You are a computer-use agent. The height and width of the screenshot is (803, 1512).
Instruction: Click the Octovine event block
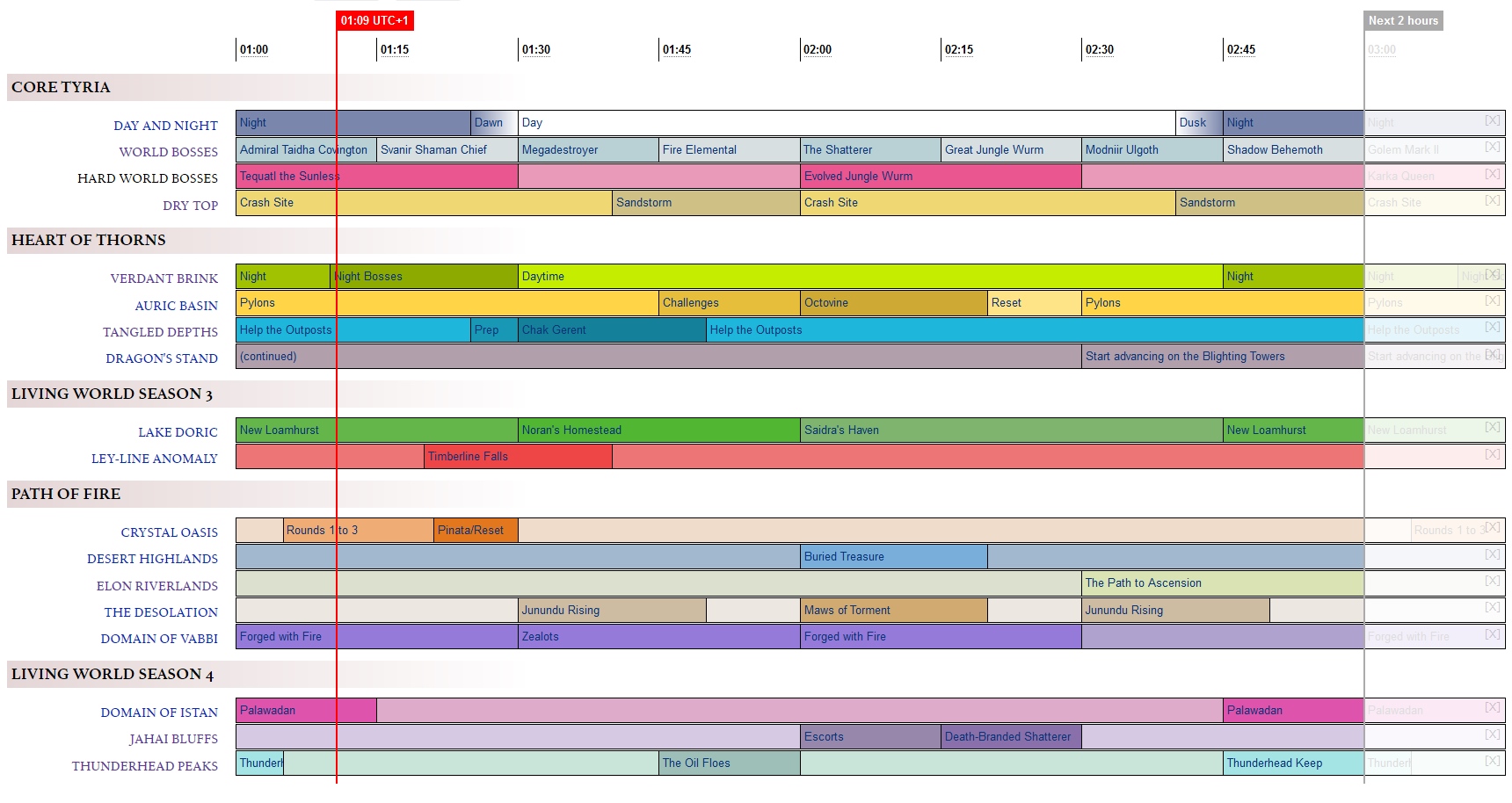894,302
